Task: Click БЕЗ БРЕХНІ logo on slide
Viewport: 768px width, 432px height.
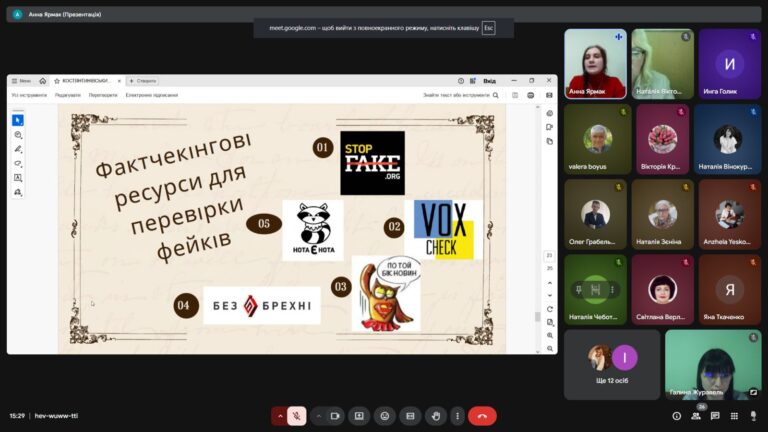Action: [262, 306]
